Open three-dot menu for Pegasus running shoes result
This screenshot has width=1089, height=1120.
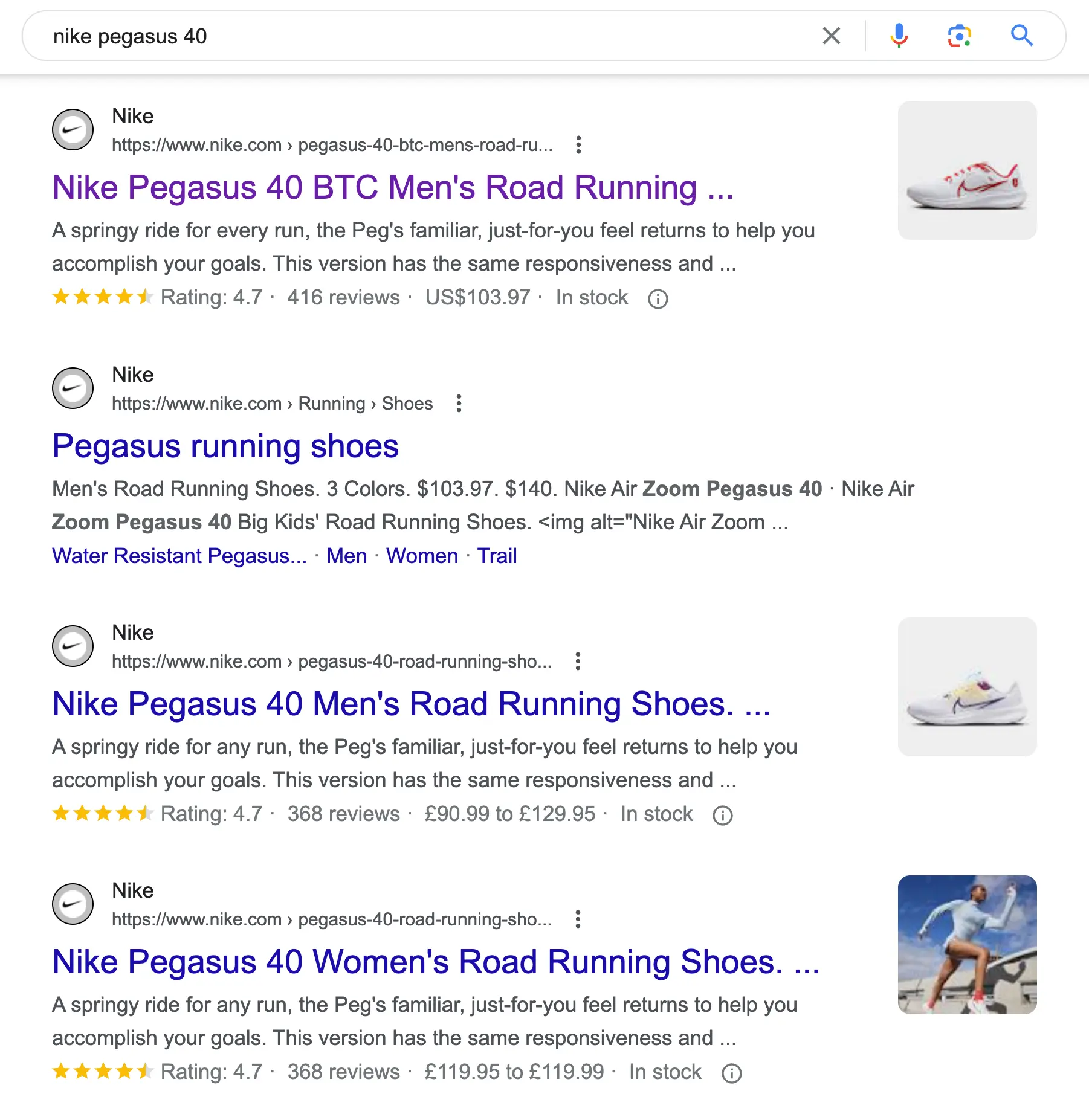[x=459, y=404]
